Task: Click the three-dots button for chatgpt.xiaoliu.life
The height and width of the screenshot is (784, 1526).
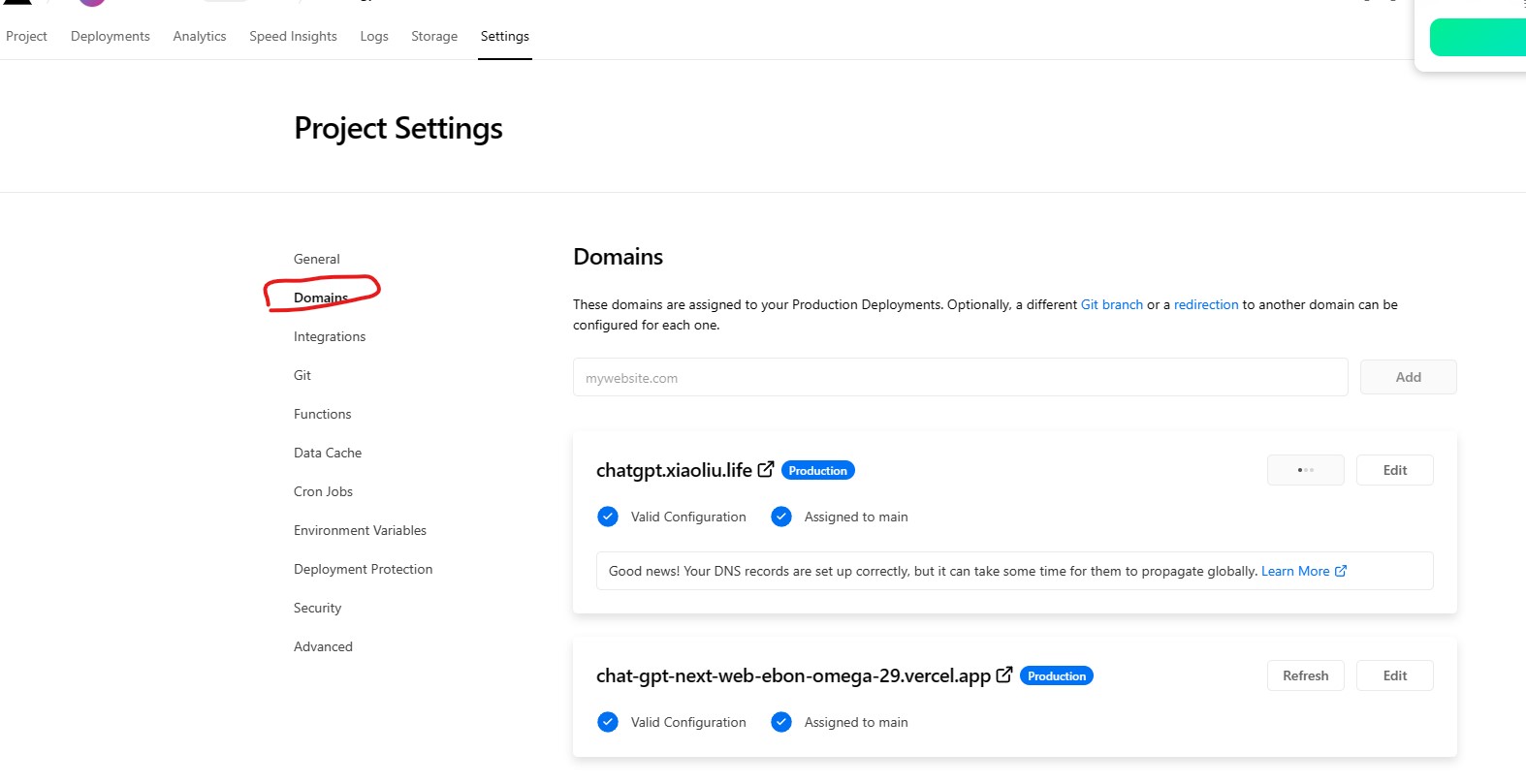Action: (x=1305, y=470)
